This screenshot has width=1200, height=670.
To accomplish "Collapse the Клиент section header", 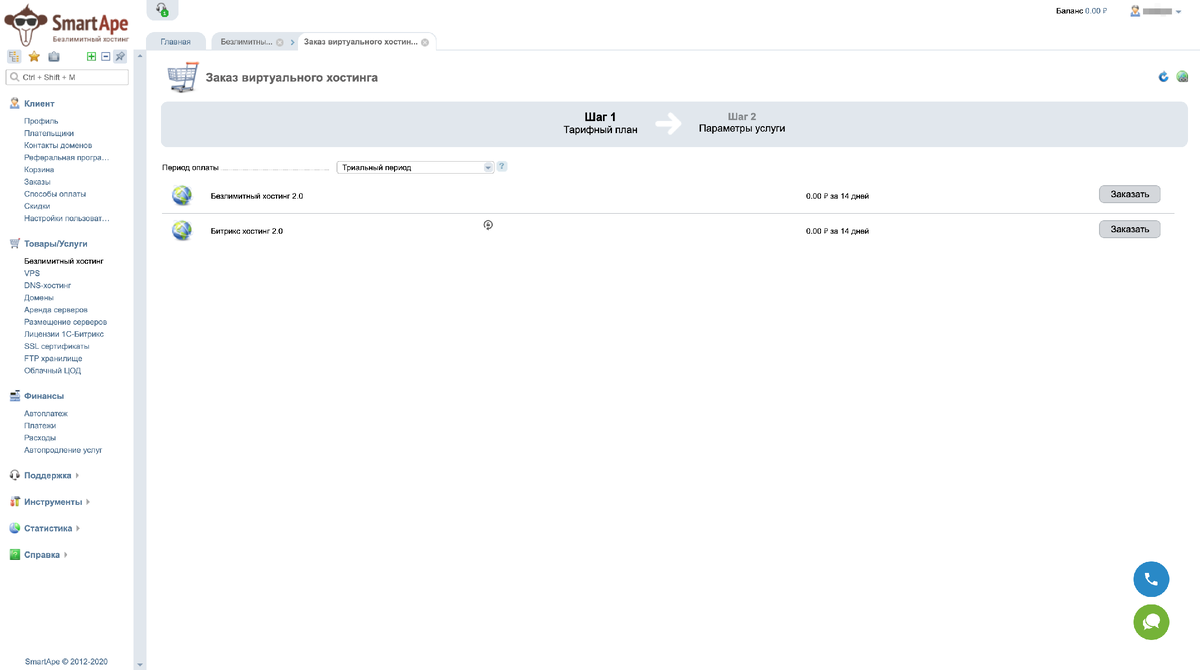I will pos(39,103).
